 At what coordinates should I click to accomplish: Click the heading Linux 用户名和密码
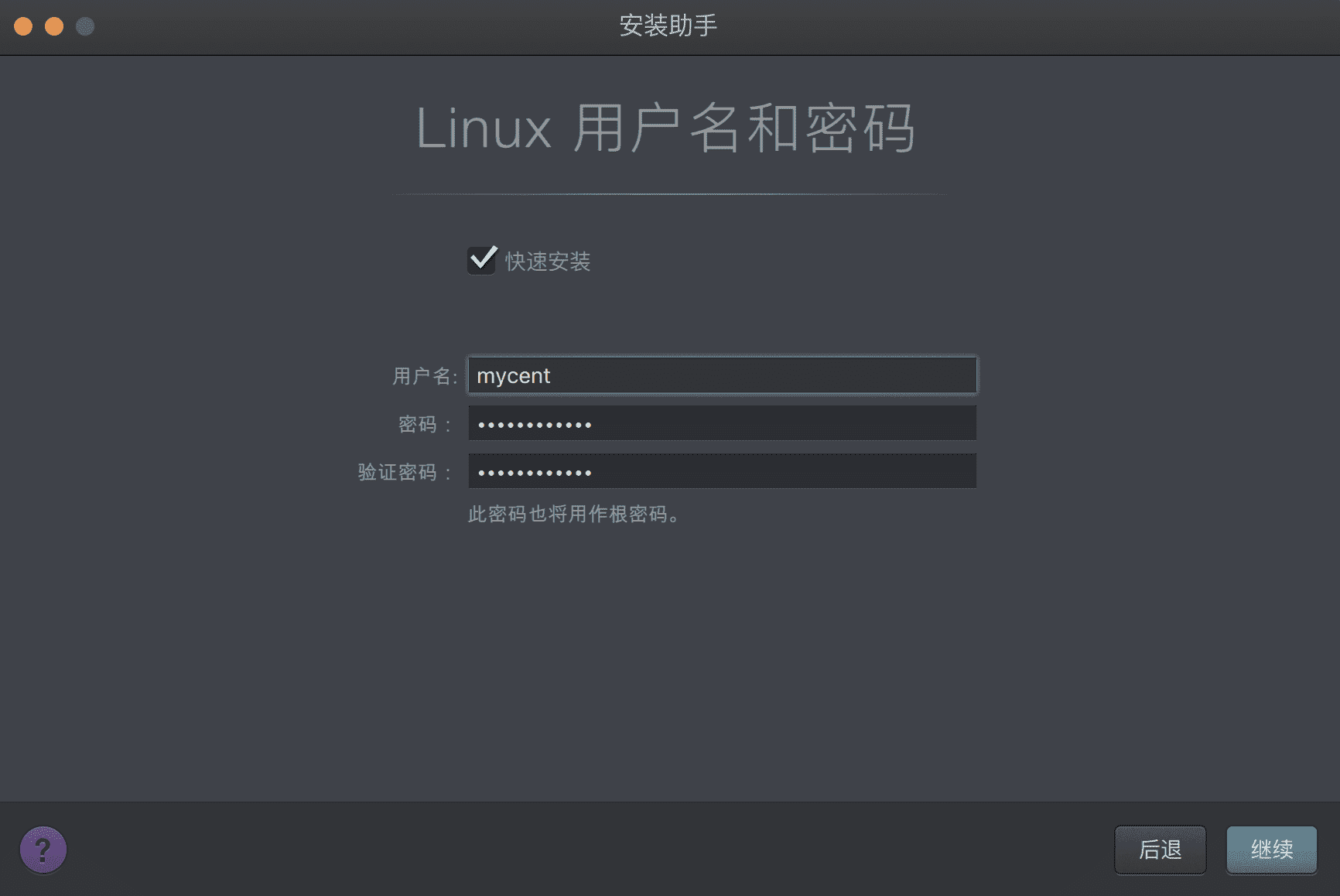(x=666, y=128)
